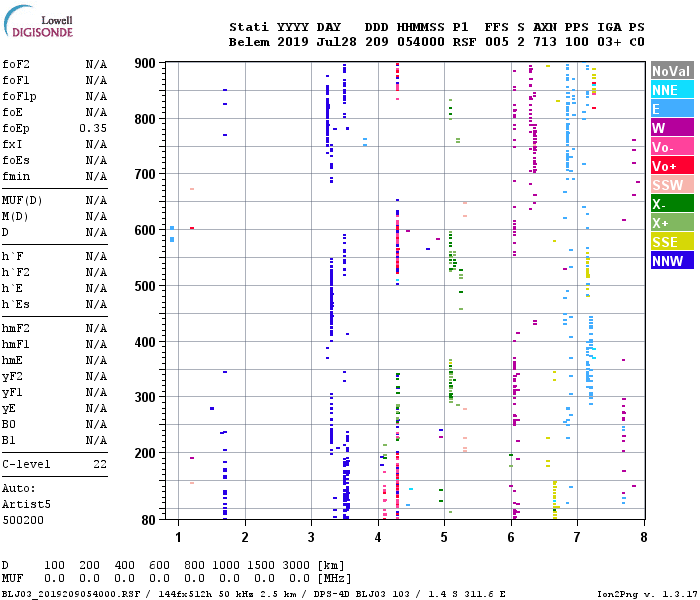
Task: Select the W legend color swatch
Action: point(672,128)
